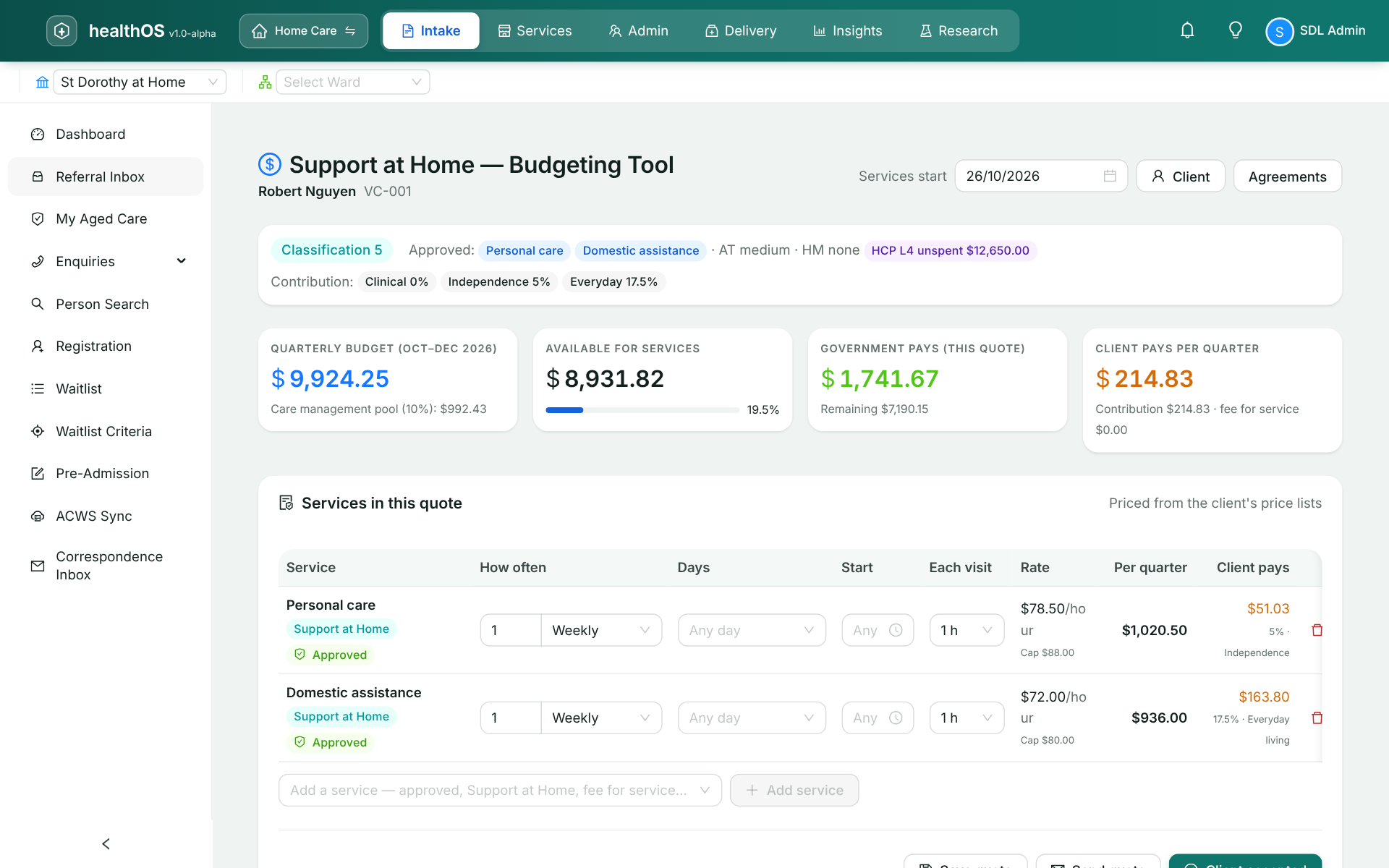Switch to the Admin tab

point(638,30)
